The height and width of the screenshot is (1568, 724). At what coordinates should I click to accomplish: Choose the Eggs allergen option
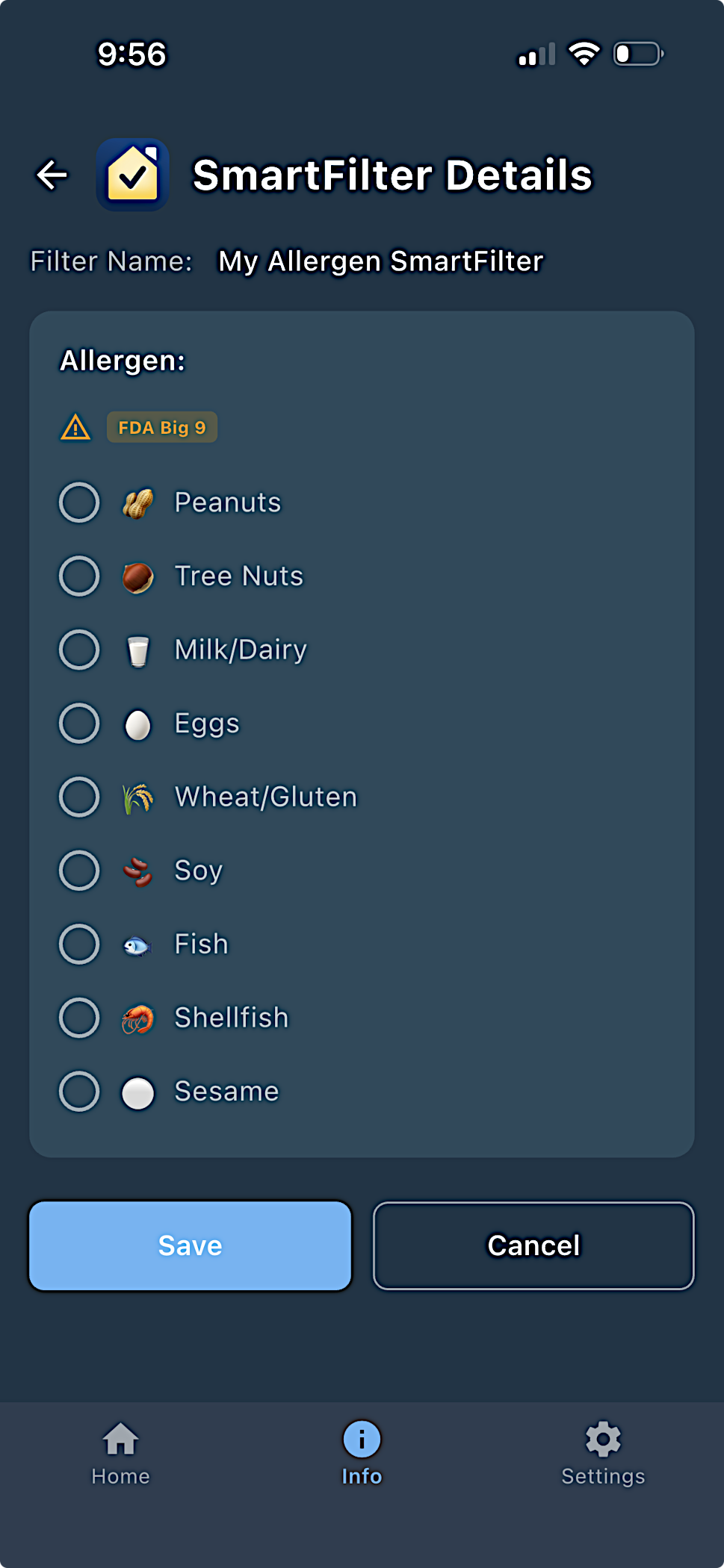[79, 724]
